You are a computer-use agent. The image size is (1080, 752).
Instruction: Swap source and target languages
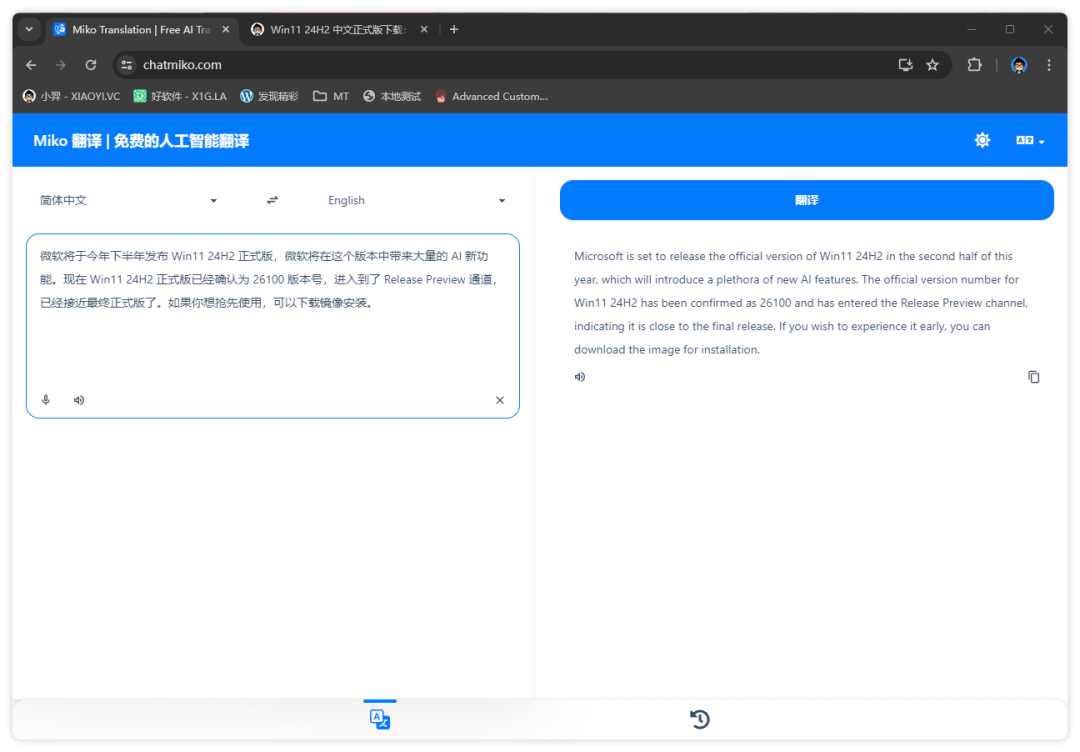click(x=273, y=200)
